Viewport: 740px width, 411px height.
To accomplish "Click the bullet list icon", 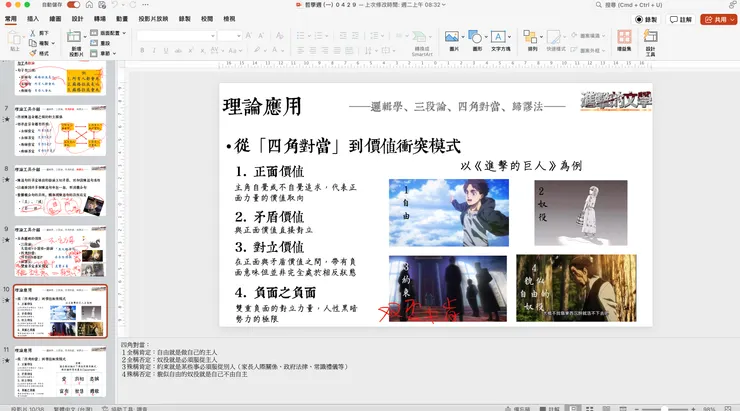I will 300,36.
